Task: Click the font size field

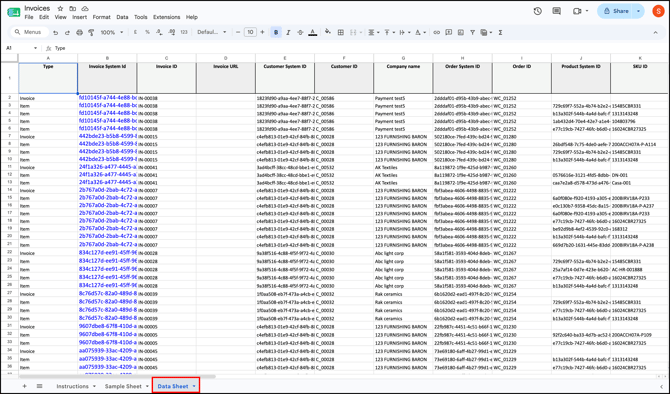Action: pyautogui.click(x=250, y=32)
